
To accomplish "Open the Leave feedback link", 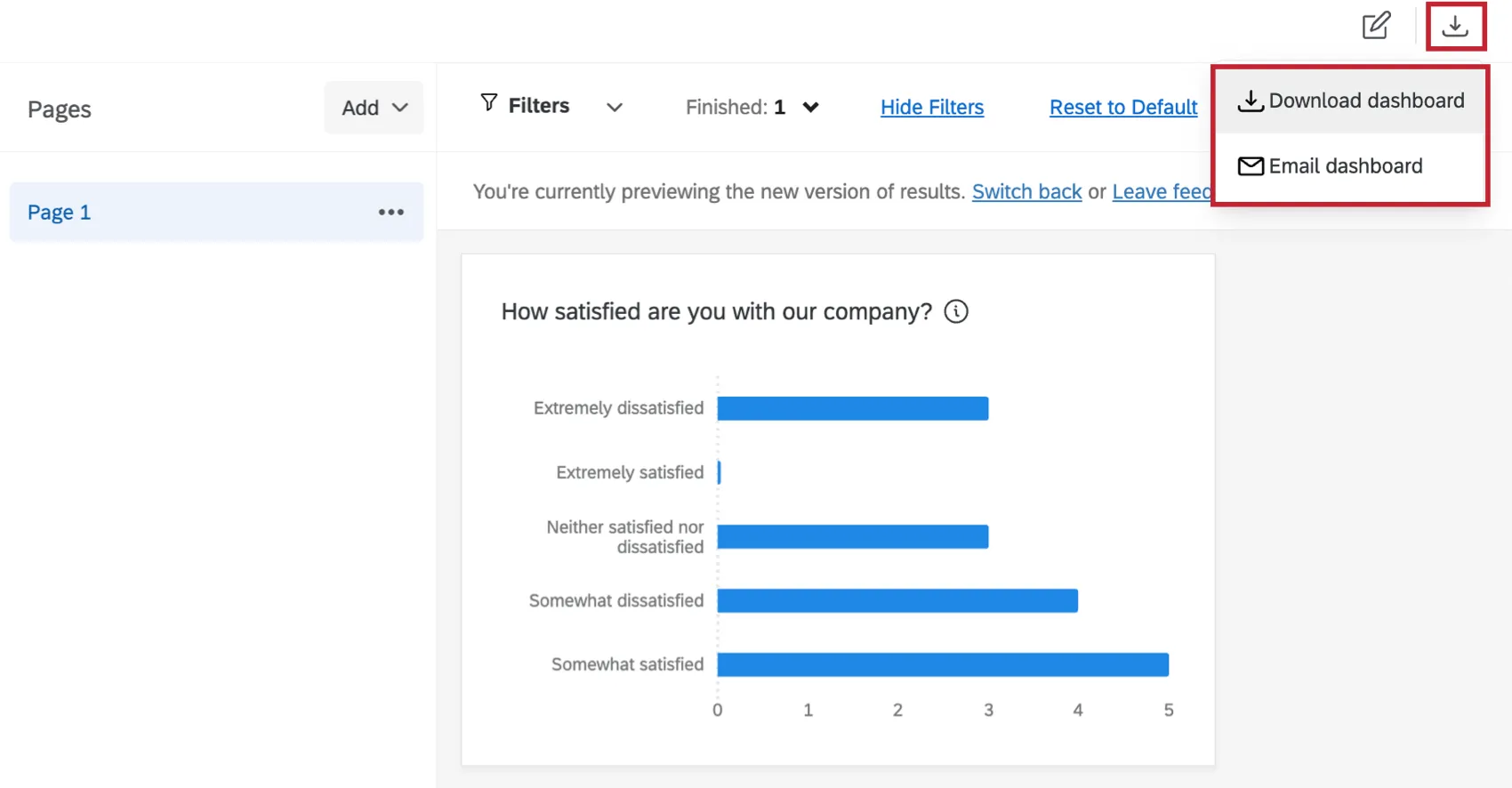I will point(1160,192).
